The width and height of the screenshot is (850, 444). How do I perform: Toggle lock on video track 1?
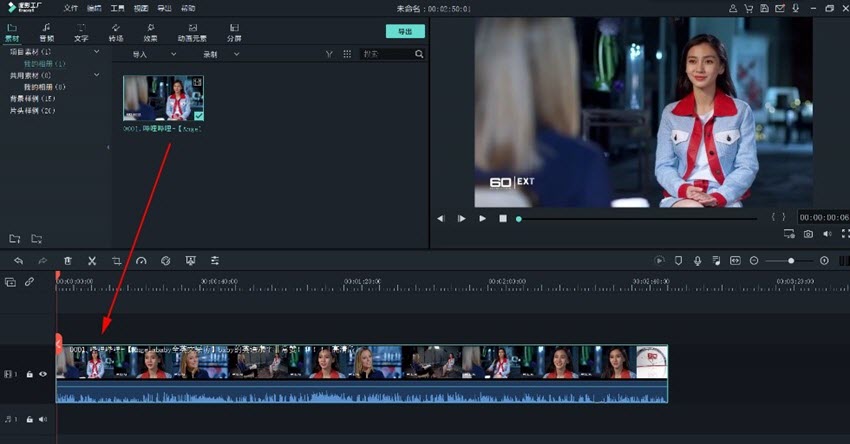pyautogui.click(x=30, y=374)
